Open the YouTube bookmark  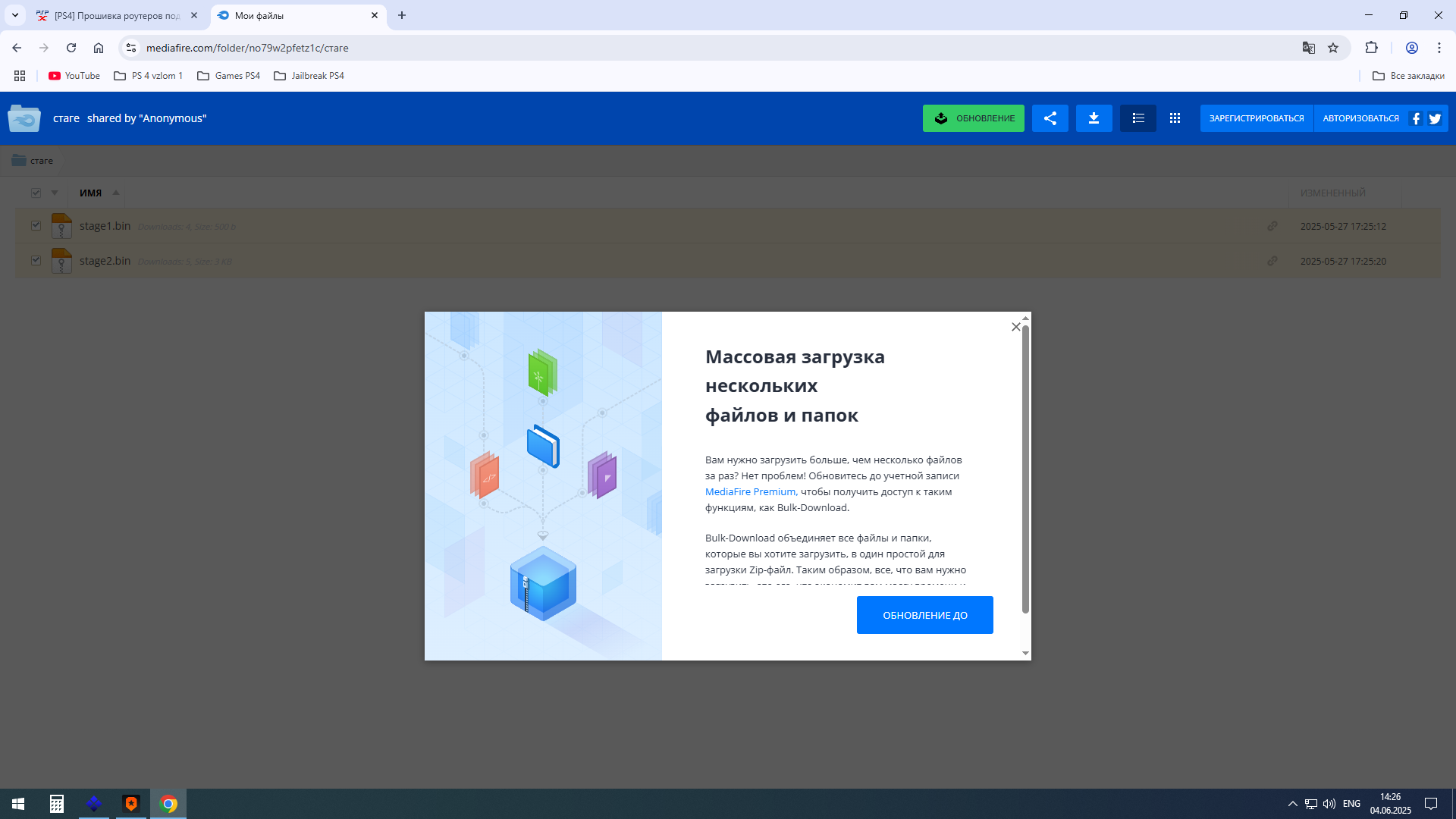coord(74,76)
